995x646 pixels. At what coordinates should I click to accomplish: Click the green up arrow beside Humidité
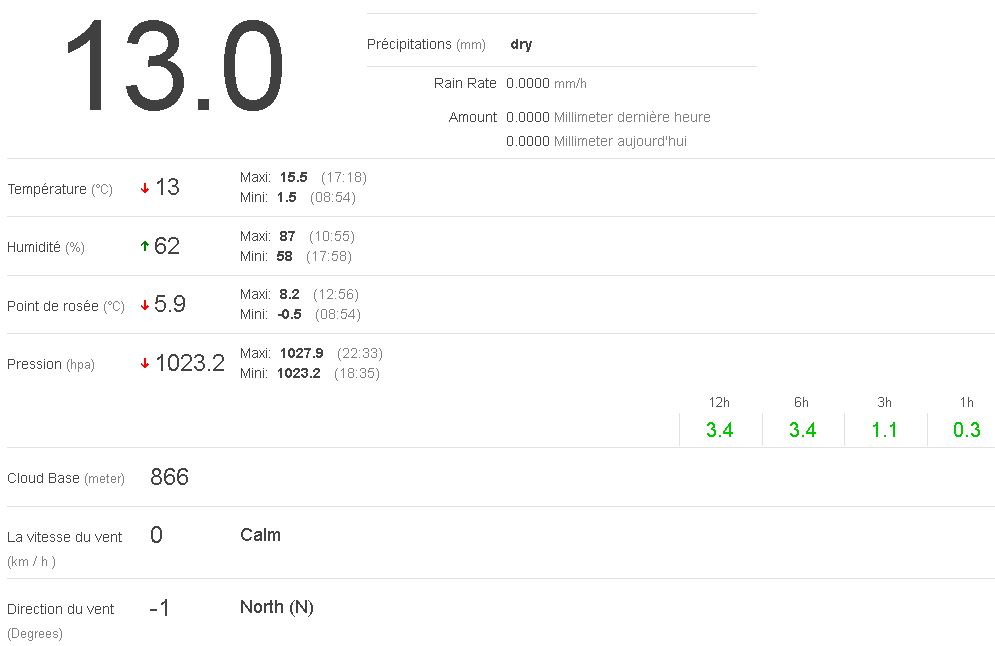click(x=145, y=246)
